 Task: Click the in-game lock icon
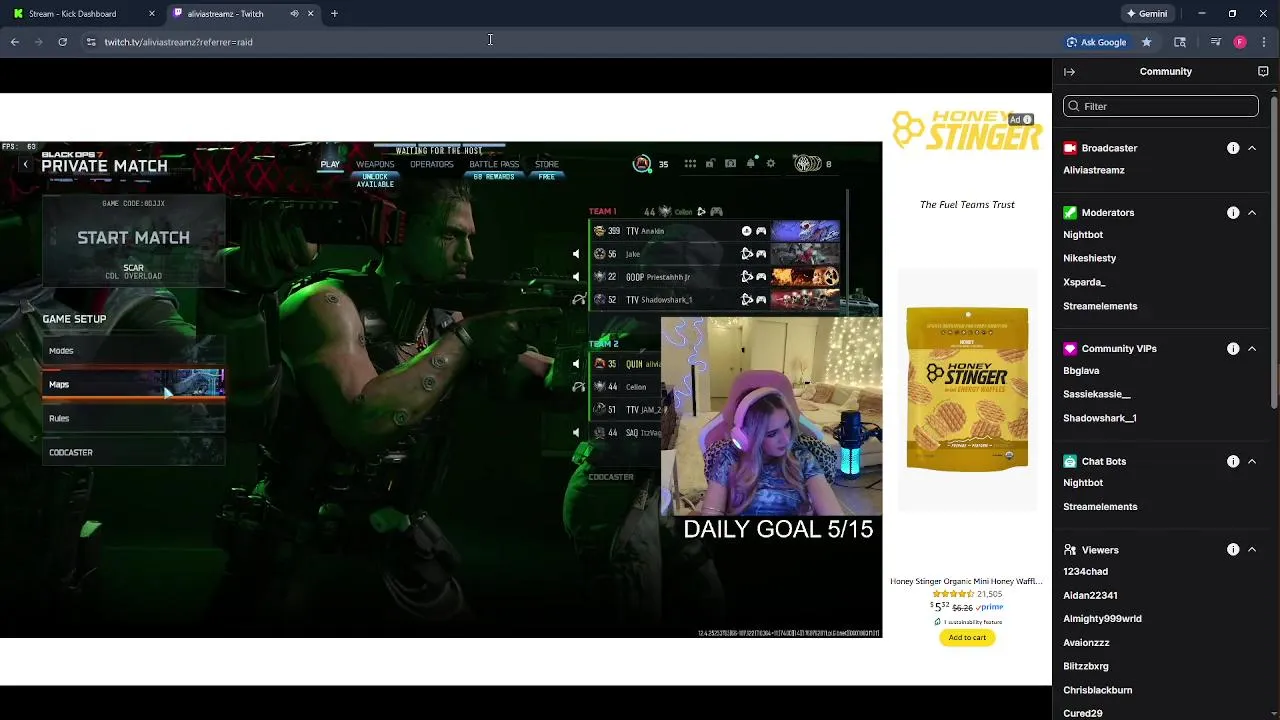[710, 164]
